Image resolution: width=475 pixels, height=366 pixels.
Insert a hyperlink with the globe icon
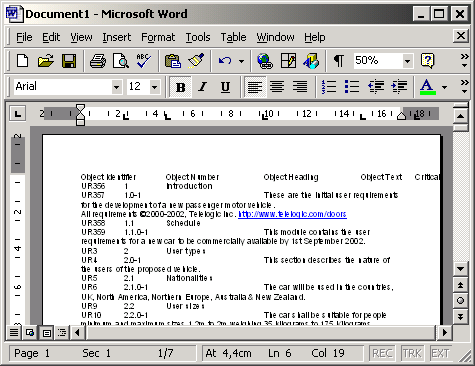(265, 61)
